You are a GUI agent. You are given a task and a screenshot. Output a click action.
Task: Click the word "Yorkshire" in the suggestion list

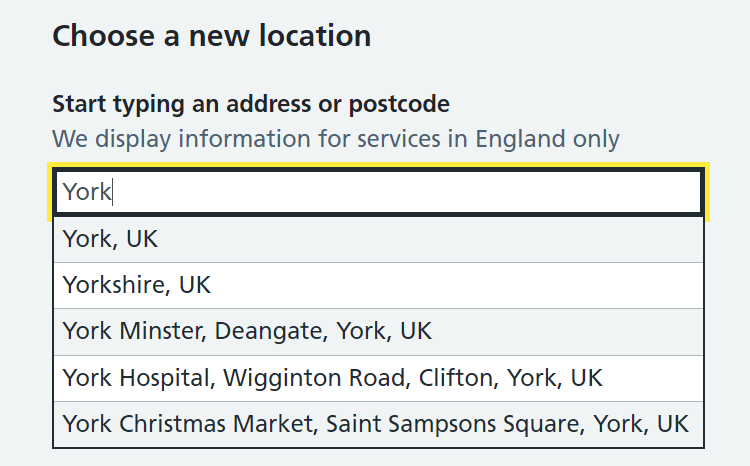(114, 285)
